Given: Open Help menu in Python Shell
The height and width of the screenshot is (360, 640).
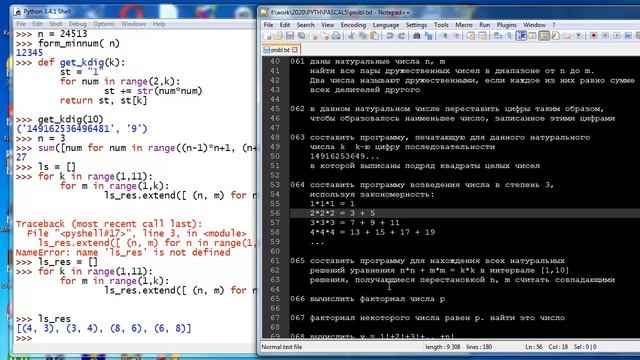Looking at the screenshot, I should tap(159, 24).
